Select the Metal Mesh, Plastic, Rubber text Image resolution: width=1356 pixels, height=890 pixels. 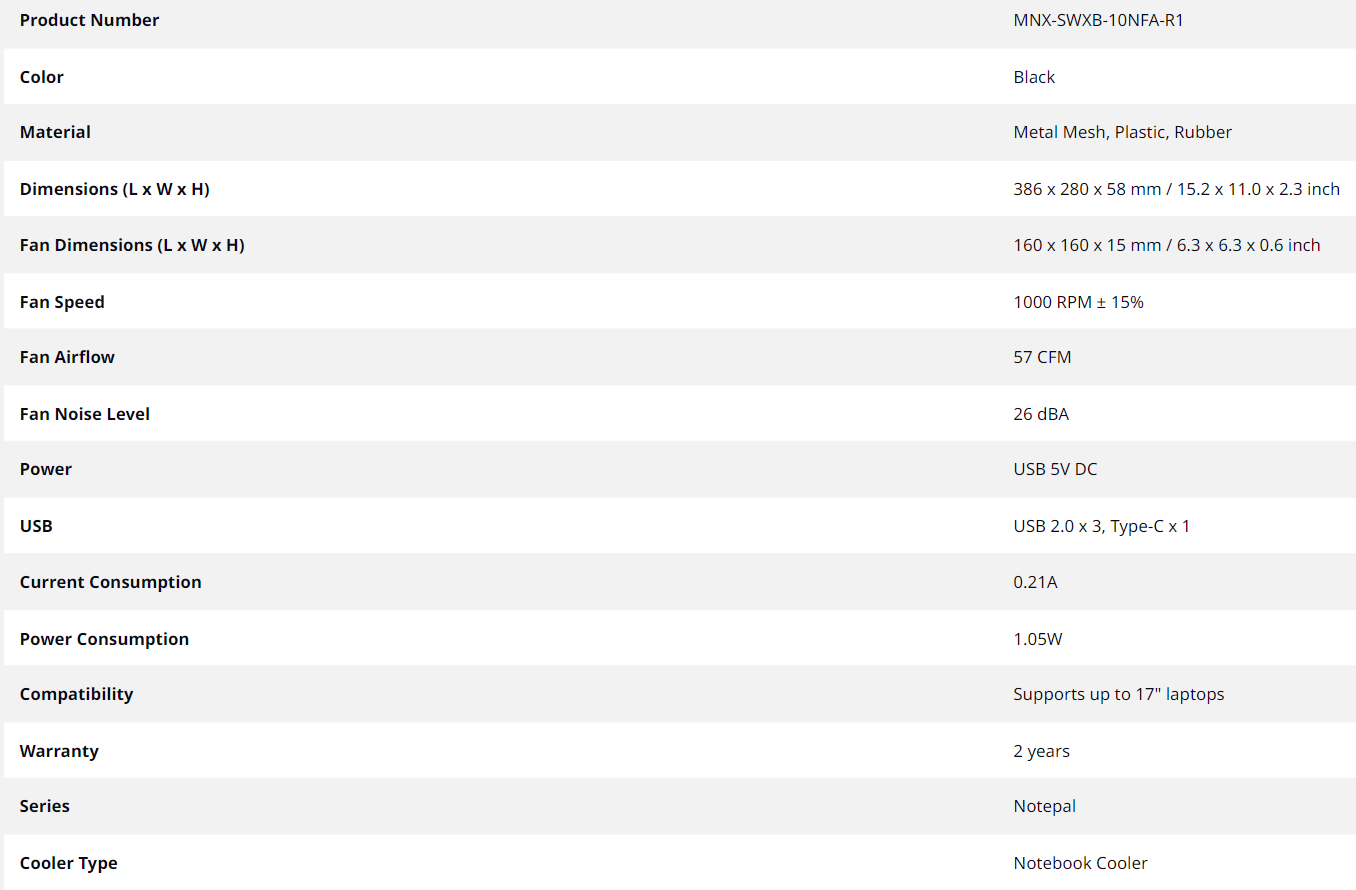[x=1122, y=132]
